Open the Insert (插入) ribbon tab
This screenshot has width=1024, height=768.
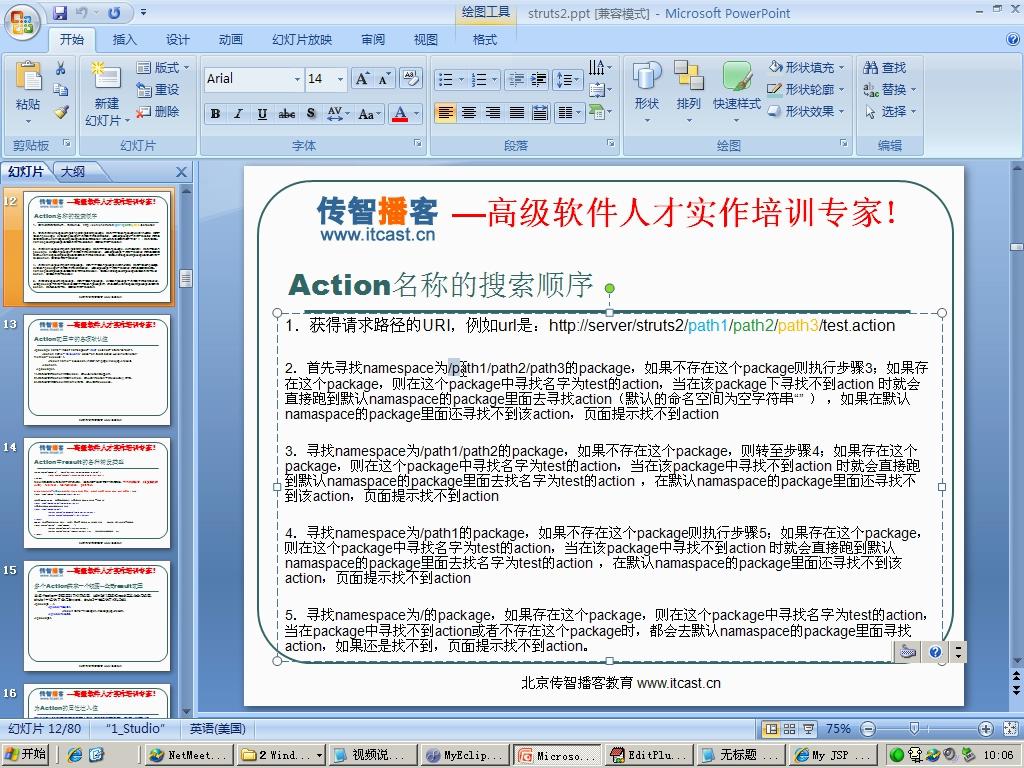124,40
